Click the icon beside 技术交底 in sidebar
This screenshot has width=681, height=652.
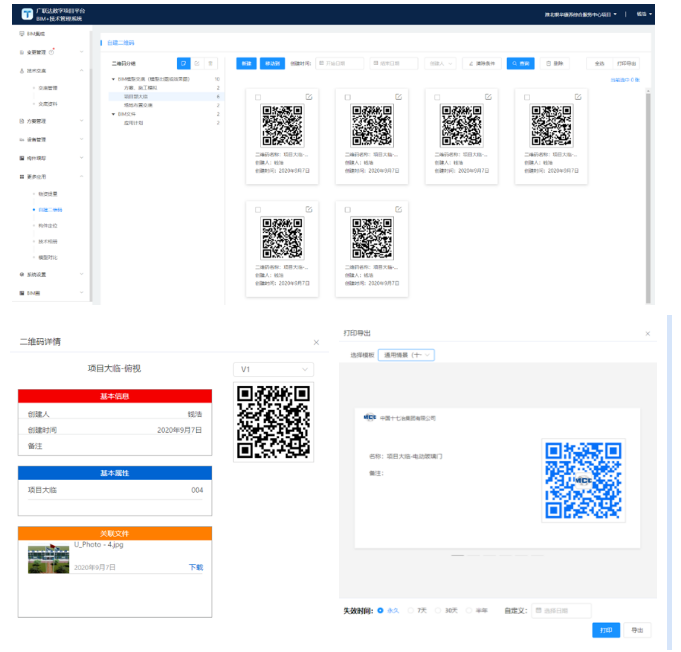coord(22,71)
